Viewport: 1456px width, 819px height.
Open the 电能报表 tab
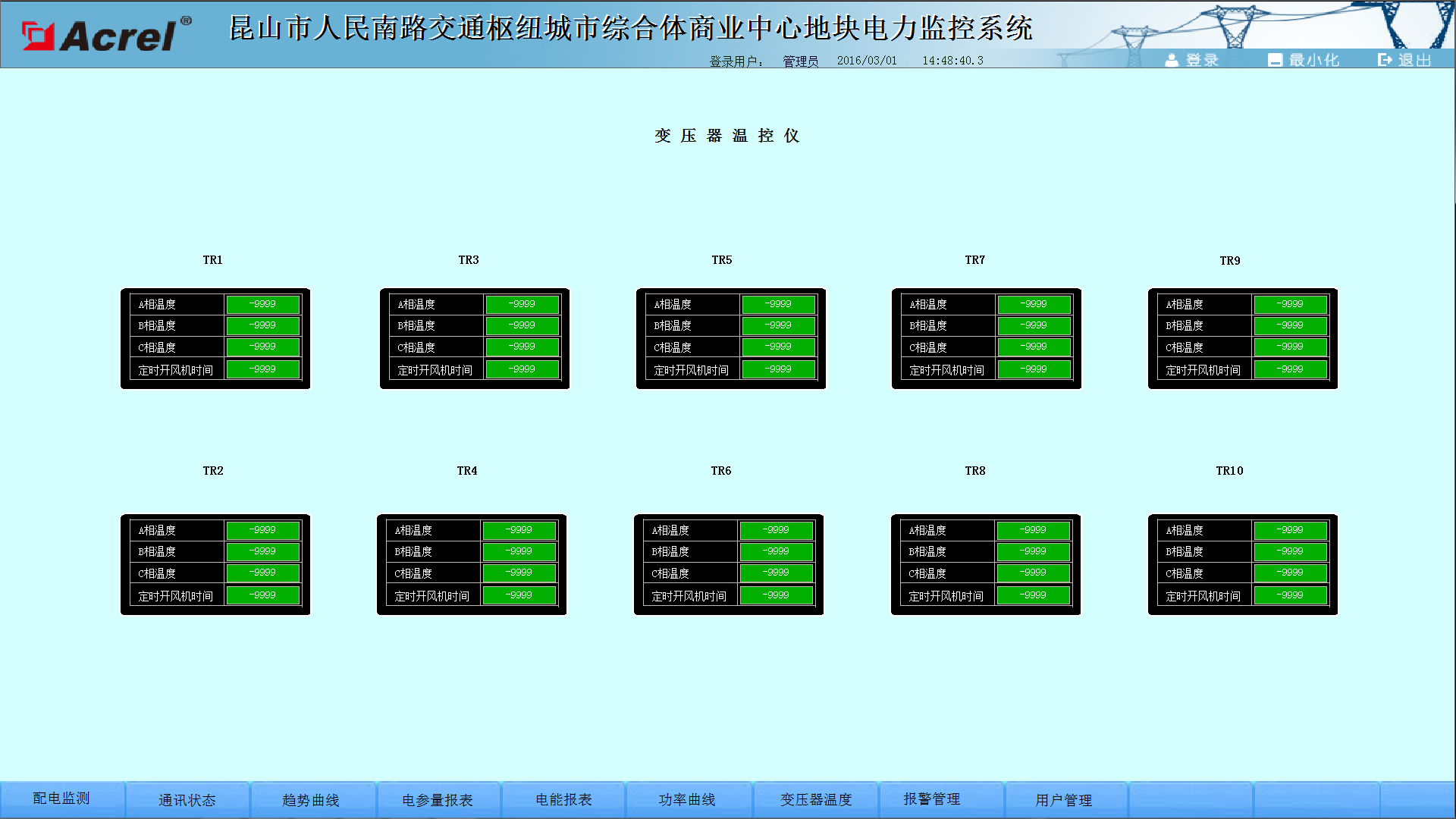coord(563,800)
